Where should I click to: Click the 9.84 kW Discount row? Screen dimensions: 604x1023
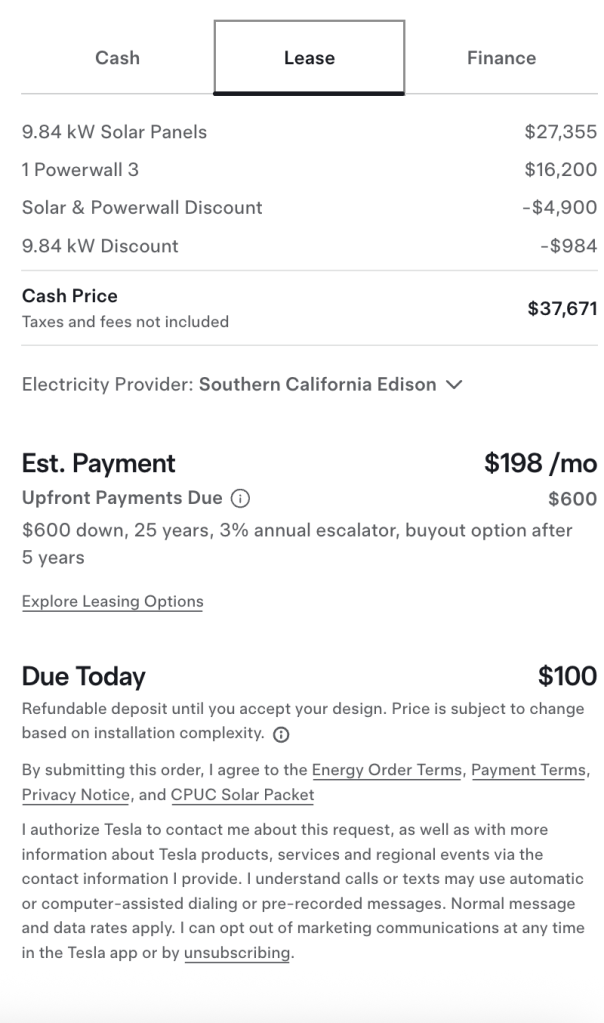point(100,246)
